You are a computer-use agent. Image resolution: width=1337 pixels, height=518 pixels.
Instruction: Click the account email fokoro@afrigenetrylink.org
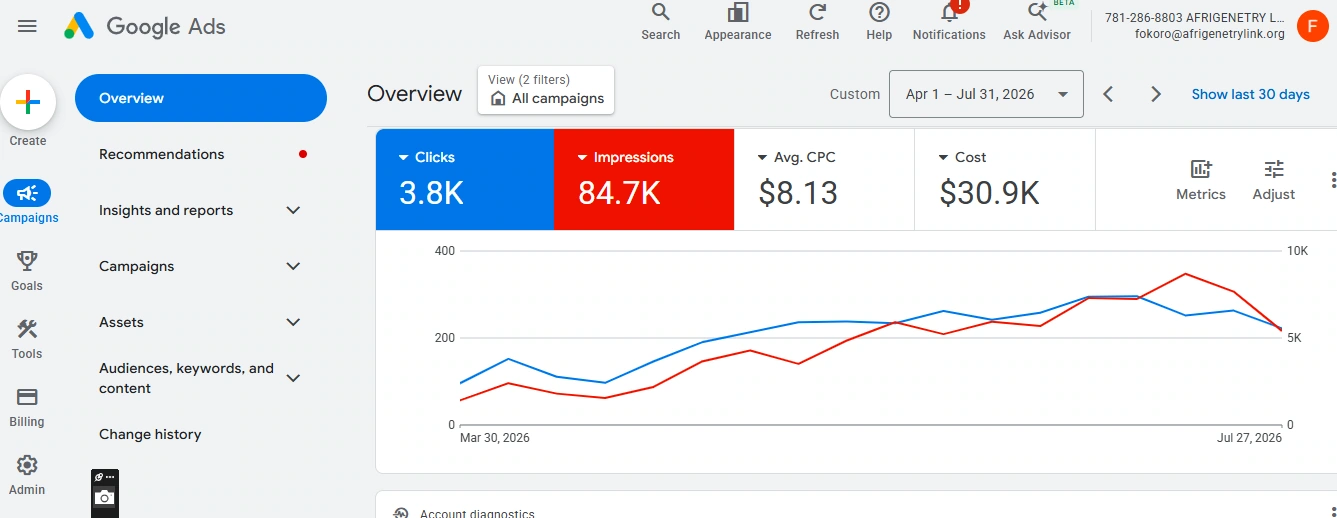[x=1210, y=34]
